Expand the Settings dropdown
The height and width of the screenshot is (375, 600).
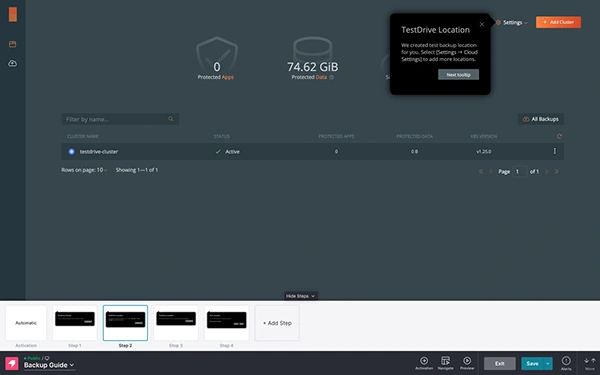(512, 23)
